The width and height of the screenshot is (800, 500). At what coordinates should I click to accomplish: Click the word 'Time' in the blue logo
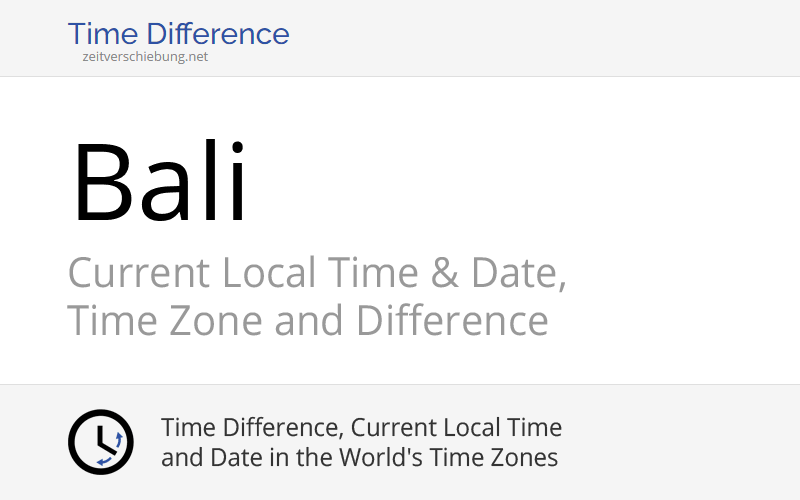(x=103, y=34)
